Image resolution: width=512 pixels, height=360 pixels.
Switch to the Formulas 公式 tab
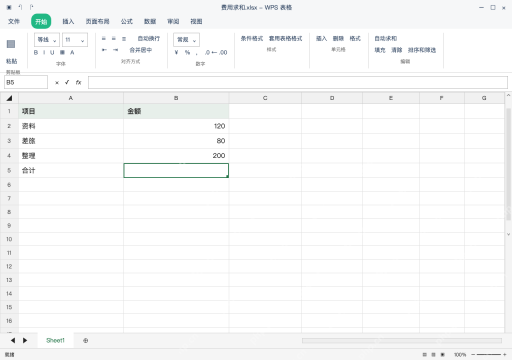(127, 21)
